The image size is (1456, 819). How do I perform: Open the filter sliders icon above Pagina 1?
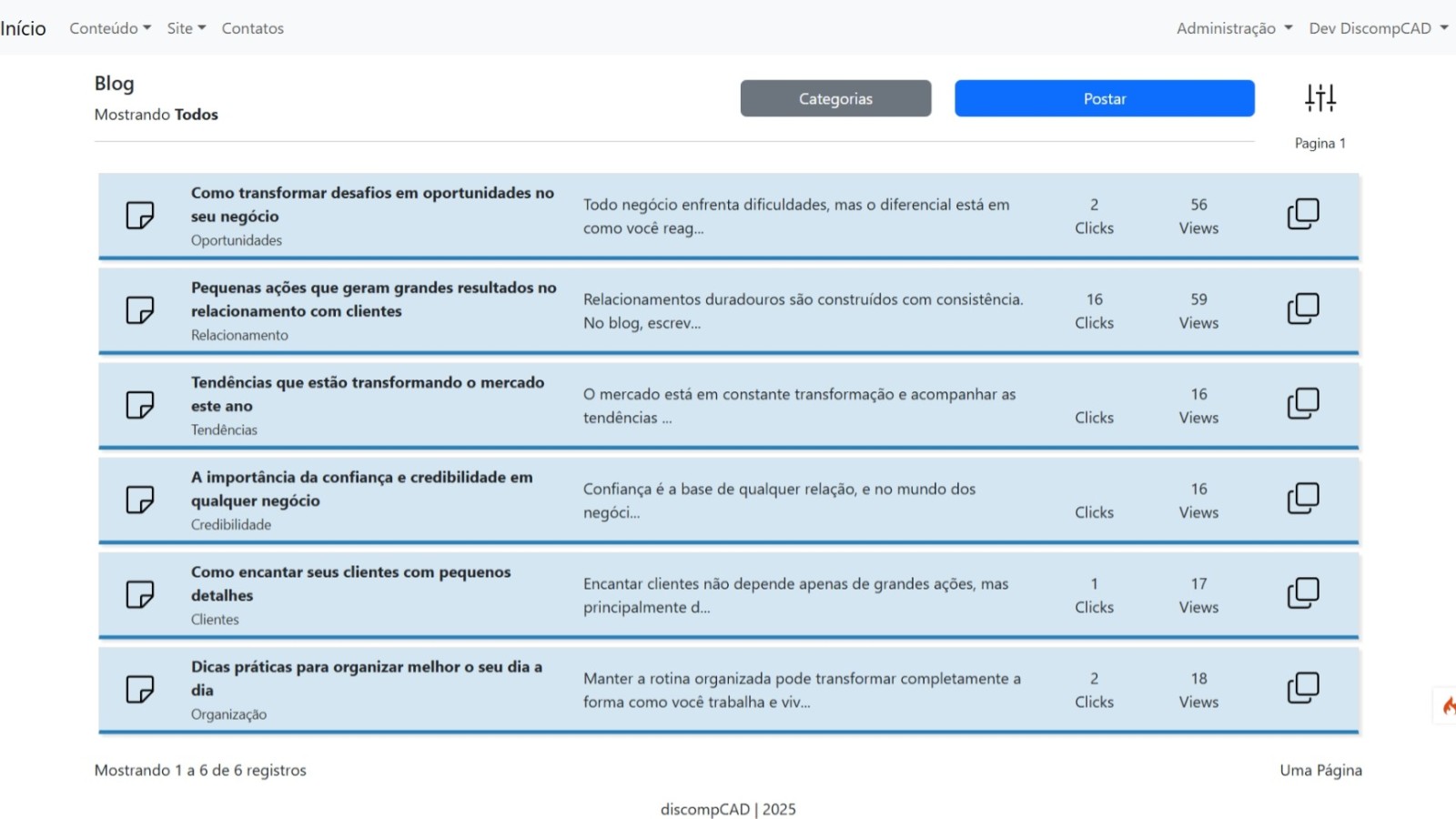[1319, 97]
